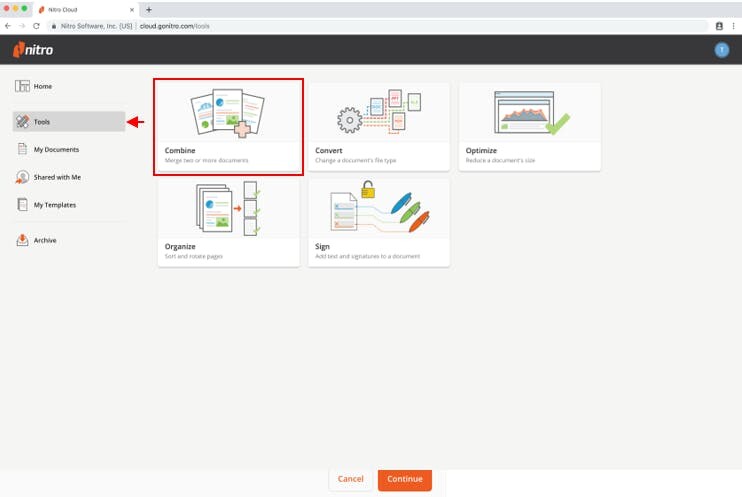The height and width of the screenshot is (497, 742).
Task: Choose the Convert file type tool
Action: click(379, 127)
